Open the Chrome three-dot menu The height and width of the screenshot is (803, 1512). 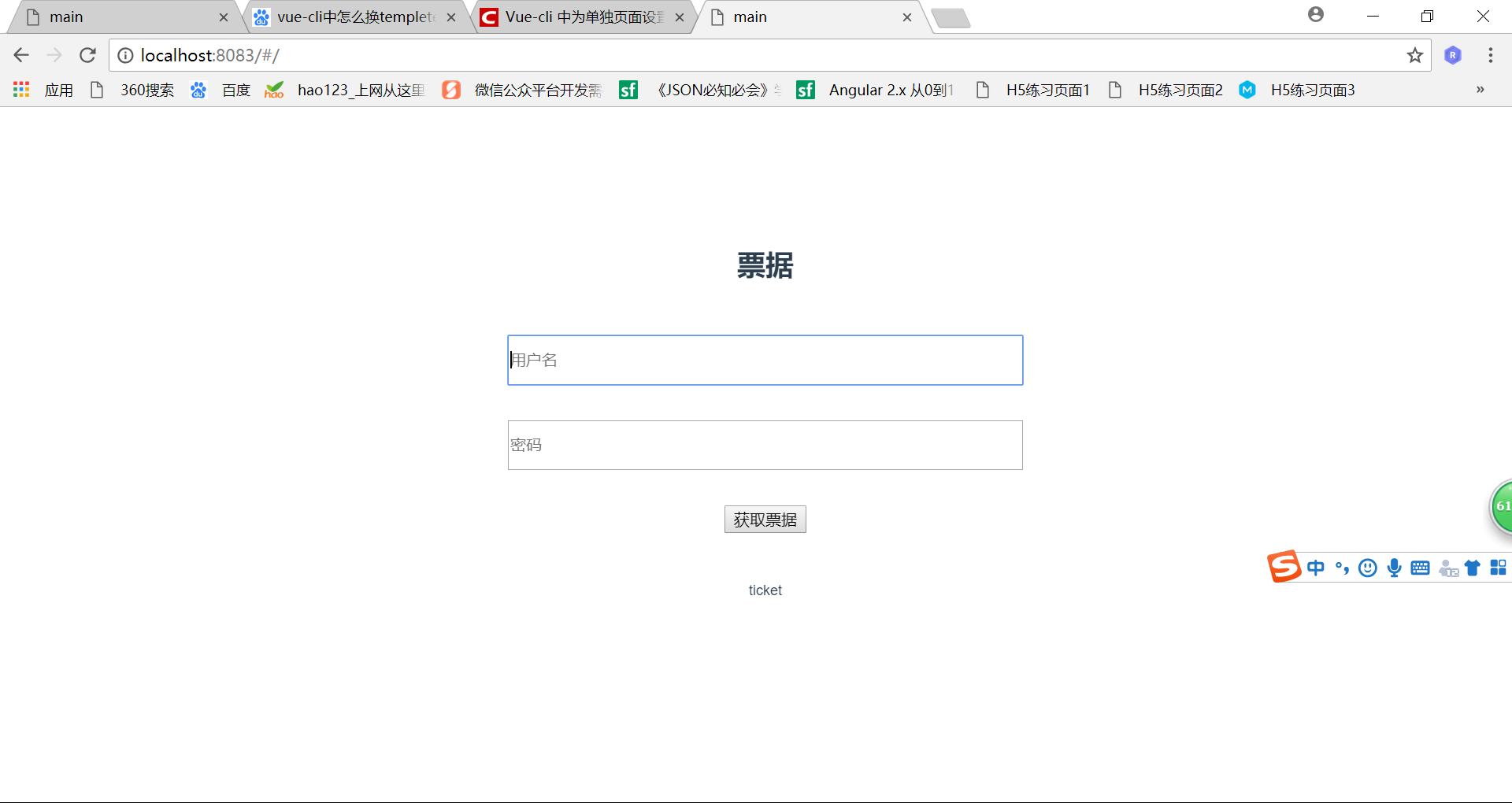[x=1490, y=55]
